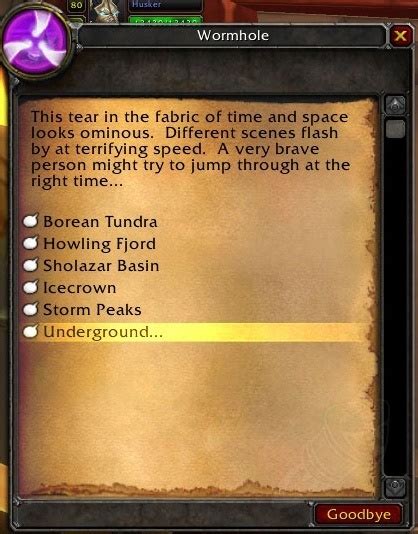Click the scroll up arrow button
The image size is (418, 534).
[395, 105]
